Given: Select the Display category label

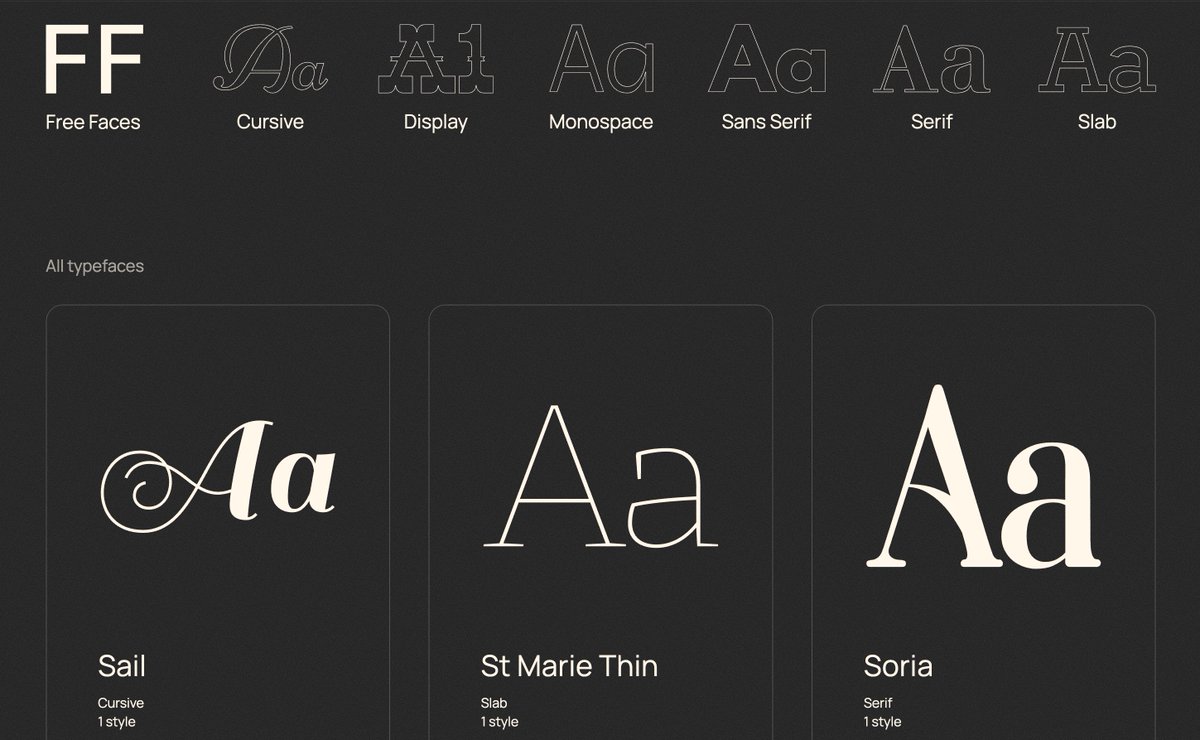Looking at the screenshot, I should point(435,122).
